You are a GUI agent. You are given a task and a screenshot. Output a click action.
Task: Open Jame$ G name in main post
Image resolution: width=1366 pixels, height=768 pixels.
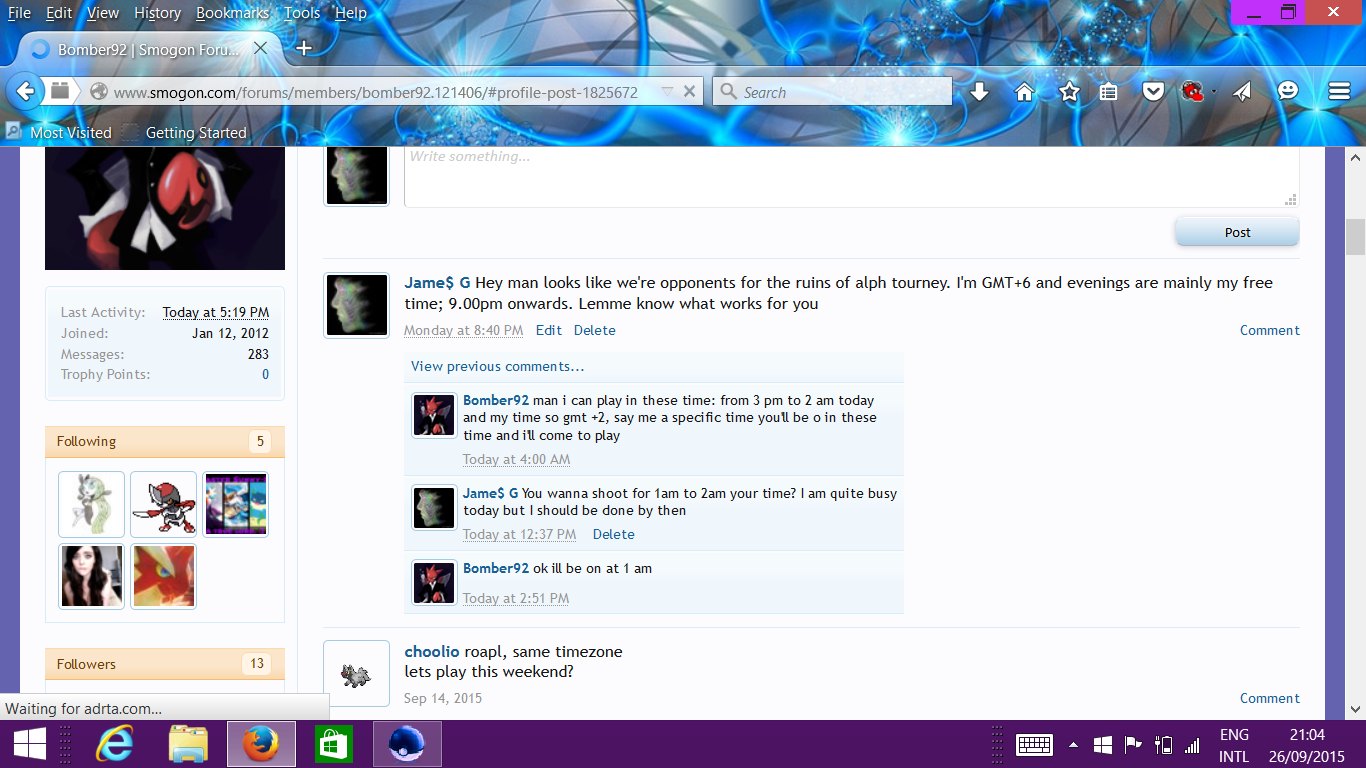(x=438, y=283)
